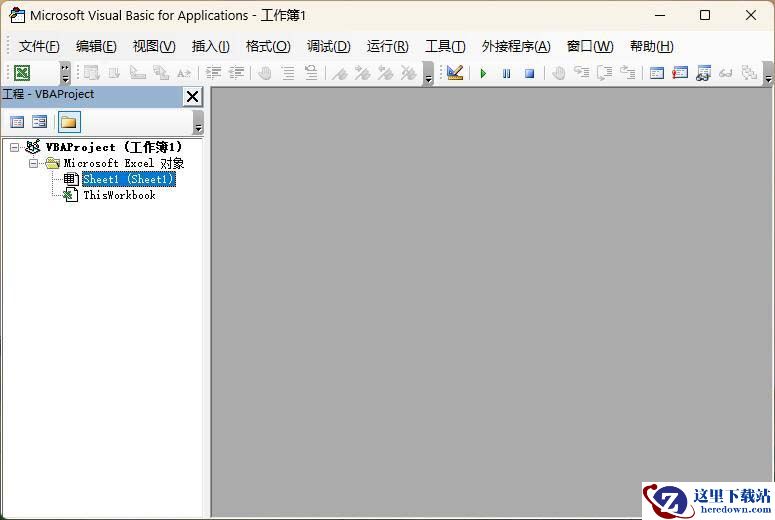Open the 帮助(H) menu
Viewport: 775px width, 520px height.
651,46
